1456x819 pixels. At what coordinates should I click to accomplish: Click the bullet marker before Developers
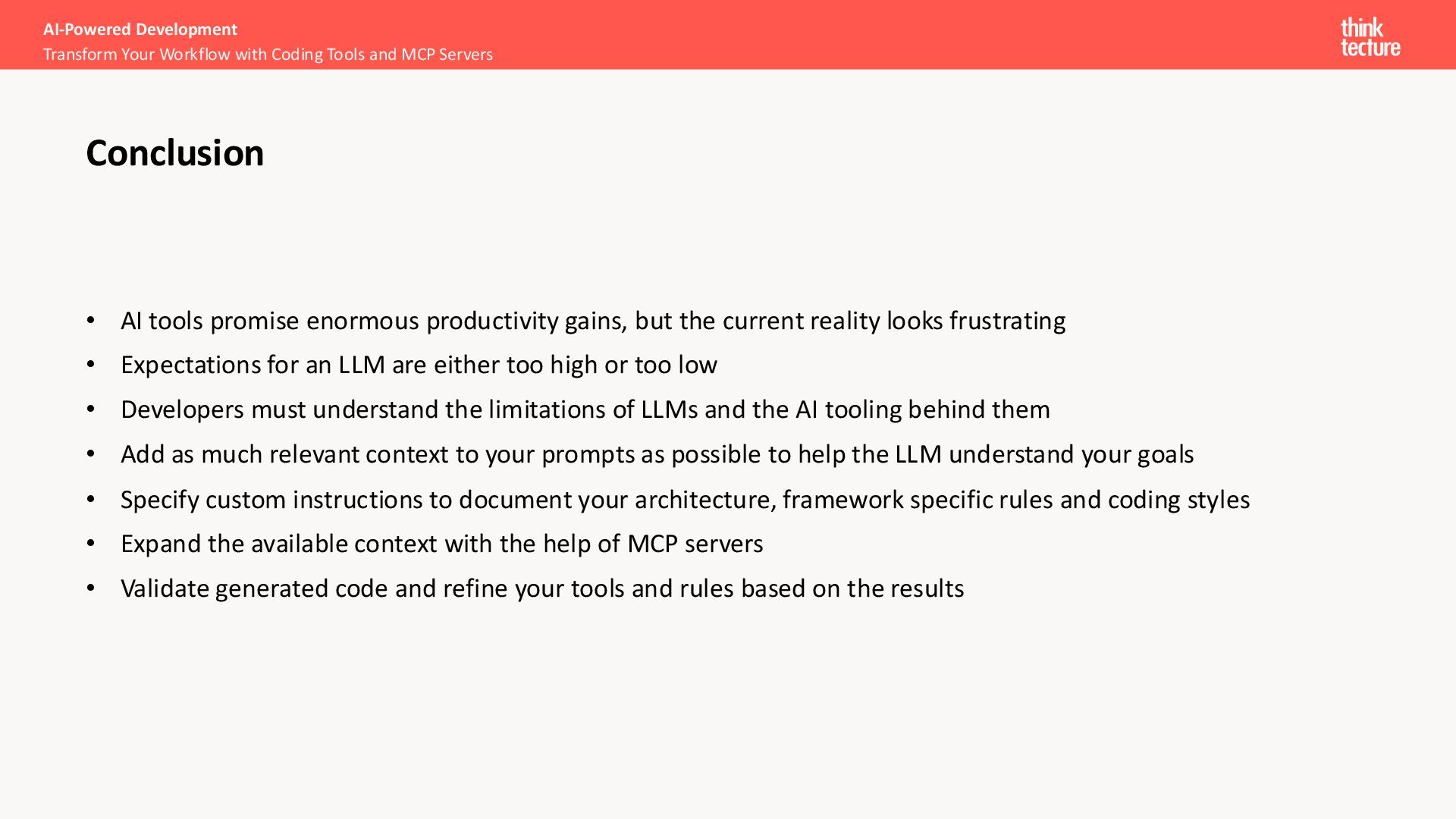[x=91, y=409]
